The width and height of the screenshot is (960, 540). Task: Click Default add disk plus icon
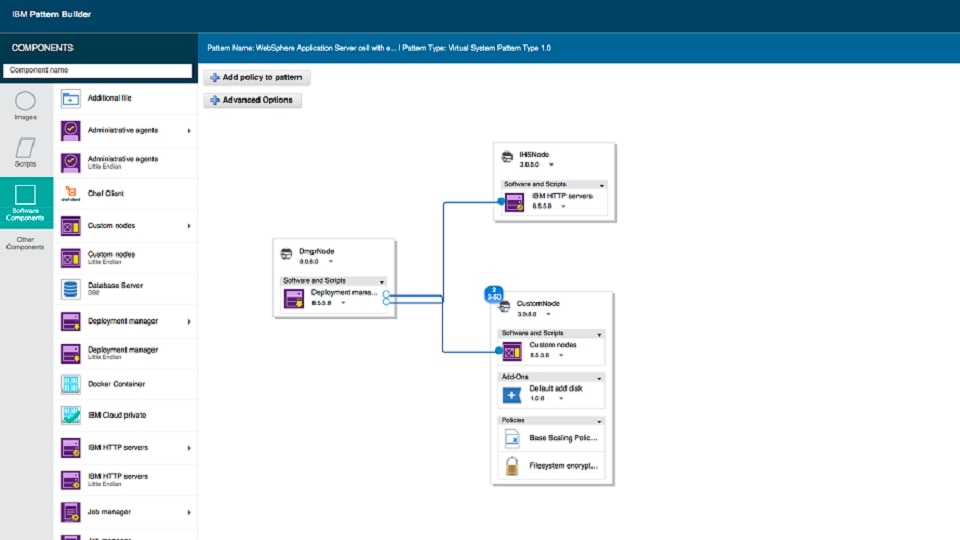tap(512, 395)
